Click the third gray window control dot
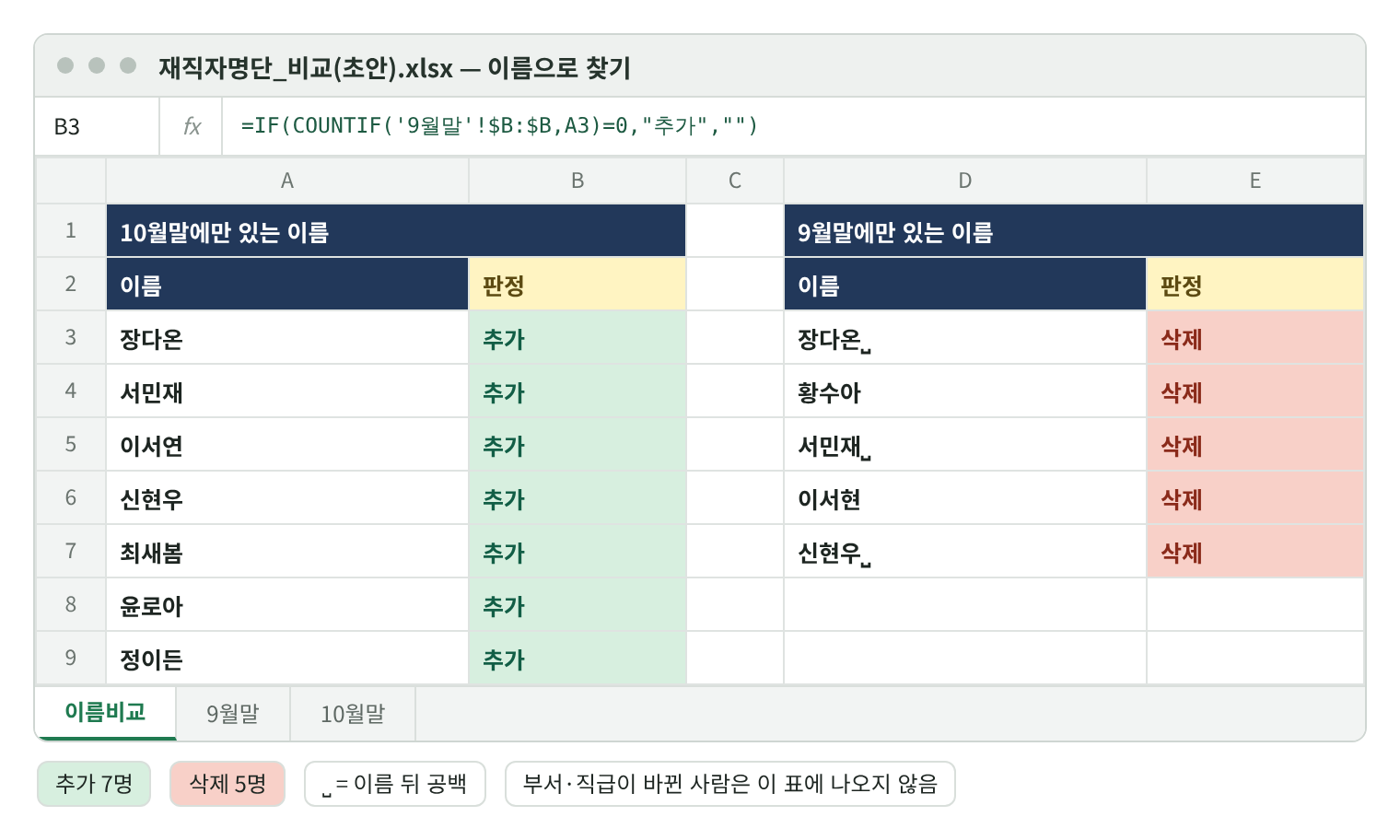This screenshot has height=840, width=1400. [x=128, y=65]
